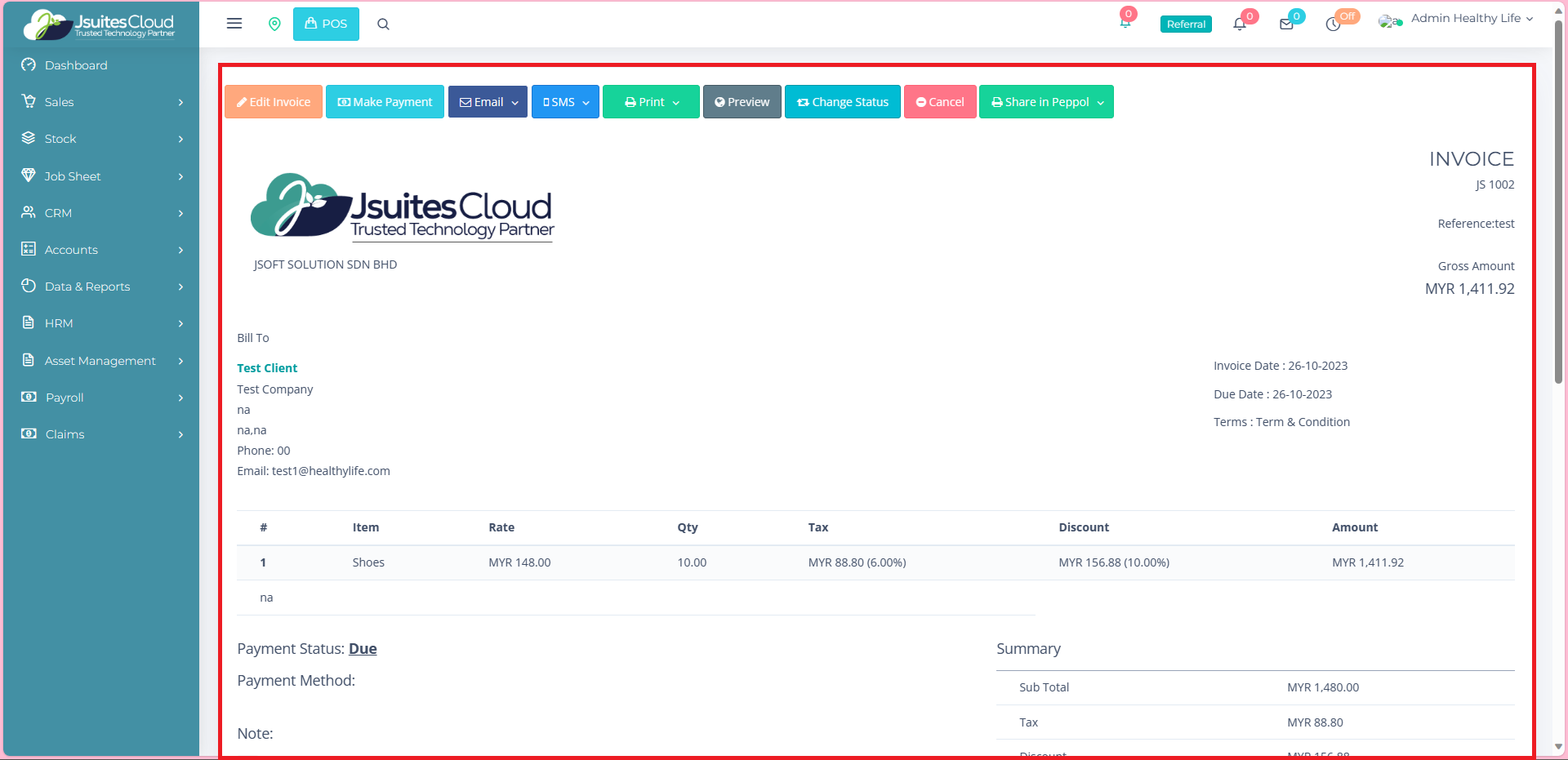Open the notifications bell icon

point(1240,24)
